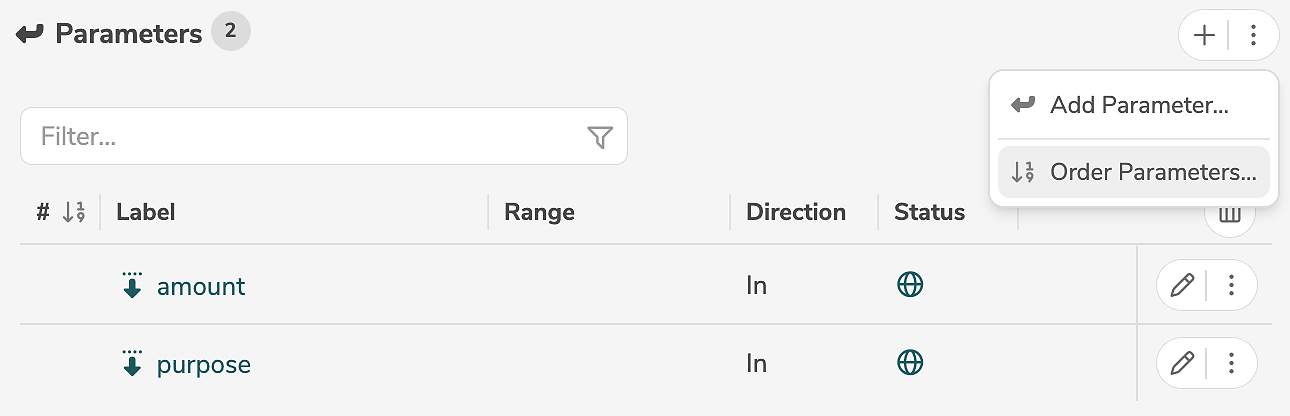The width and height of the screenshot is (1290, 416).
Task: Edit the amount parameter with pencil
Action: coord(1182,286)
